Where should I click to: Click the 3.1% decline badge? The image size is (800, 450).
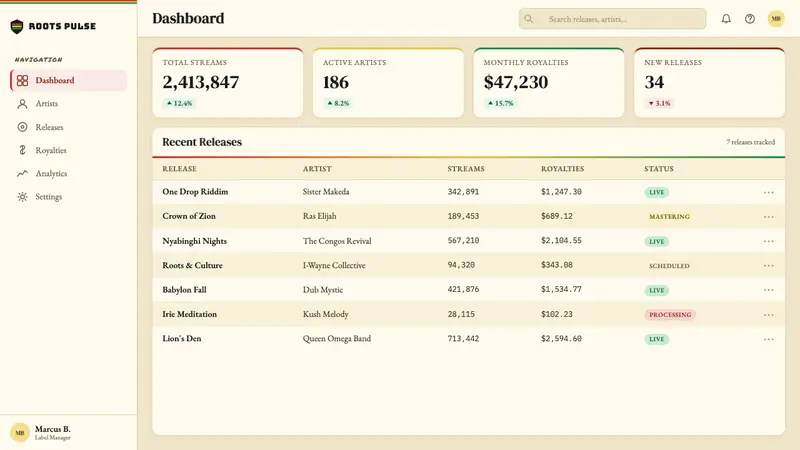[659, 103]
